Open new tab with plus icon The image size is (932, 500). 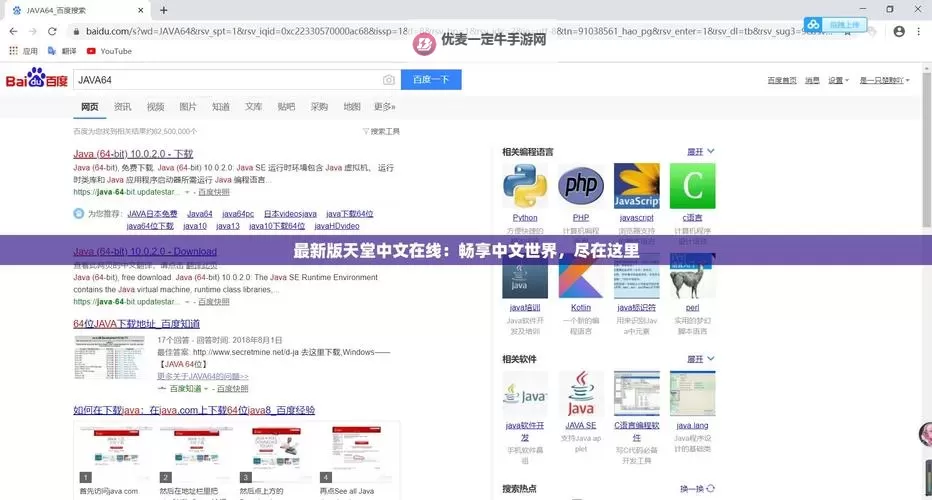(163, 10)
